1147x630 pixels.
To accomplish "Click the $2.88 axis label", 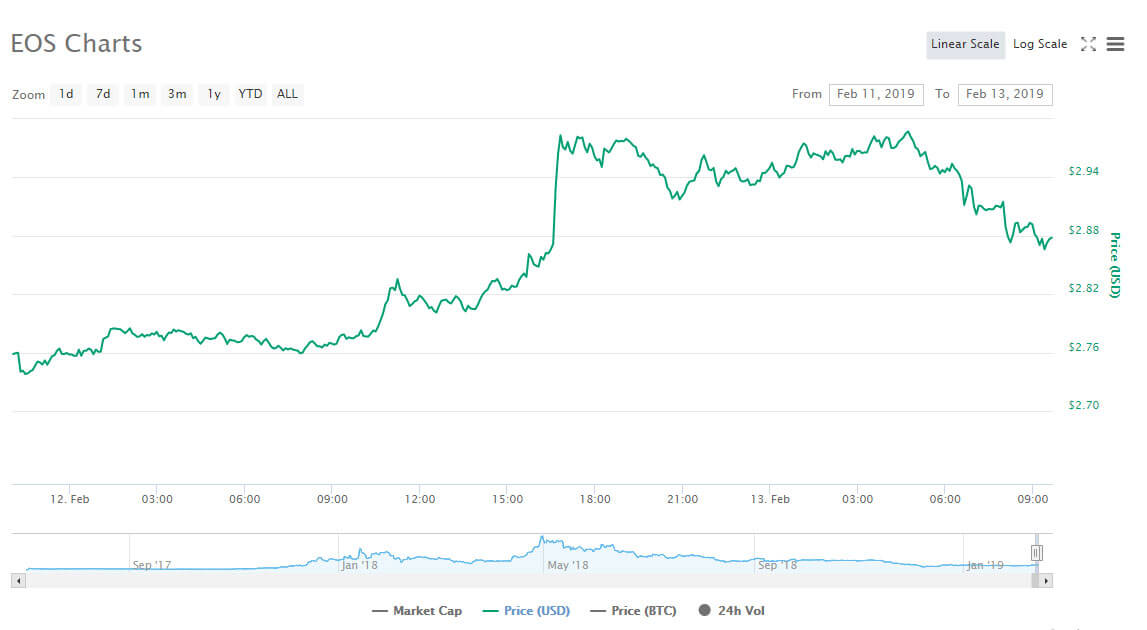I will tap(1083, 230).
